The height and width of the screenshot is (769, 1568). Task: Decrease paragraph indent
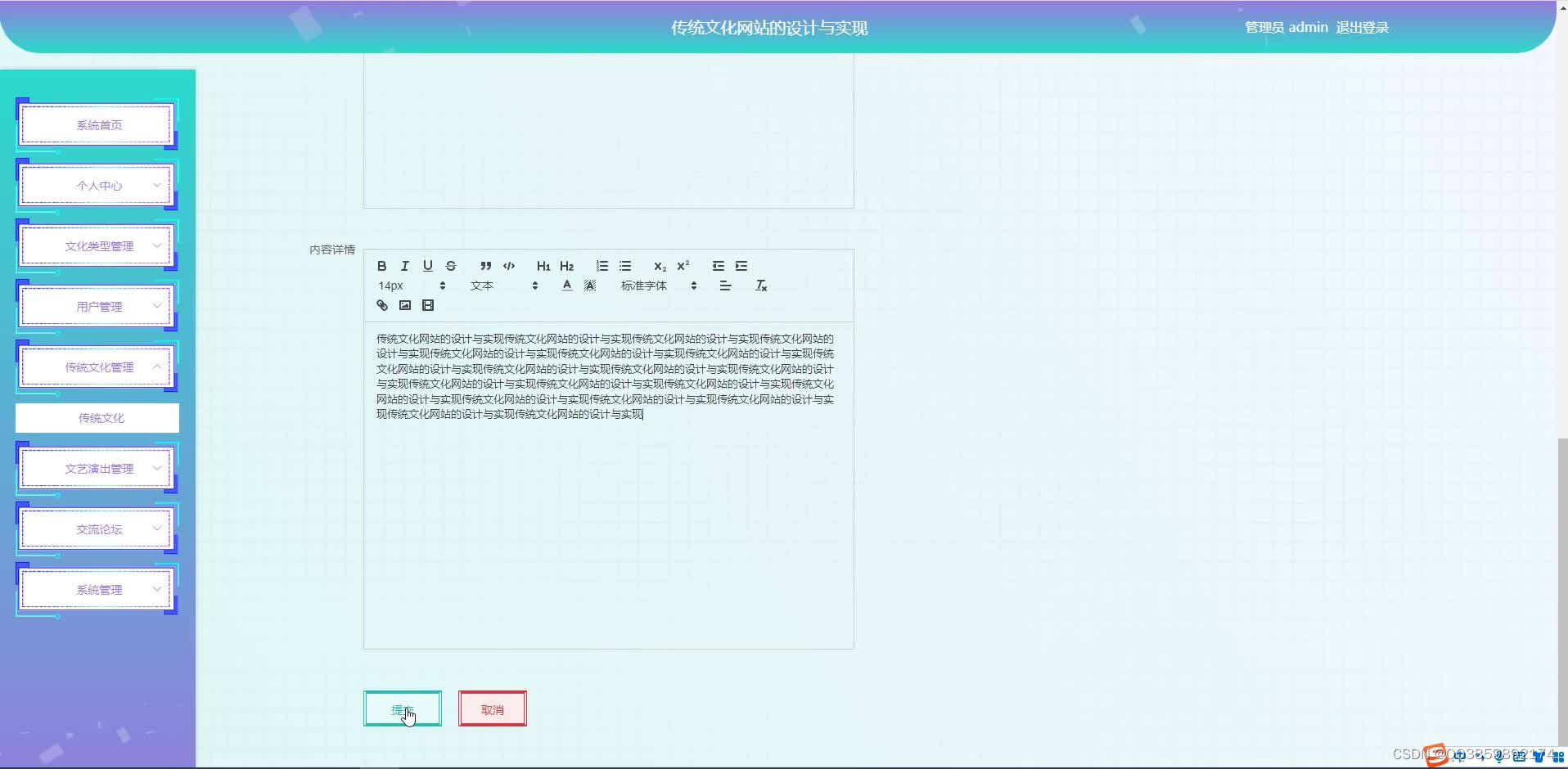pos(718,266)
